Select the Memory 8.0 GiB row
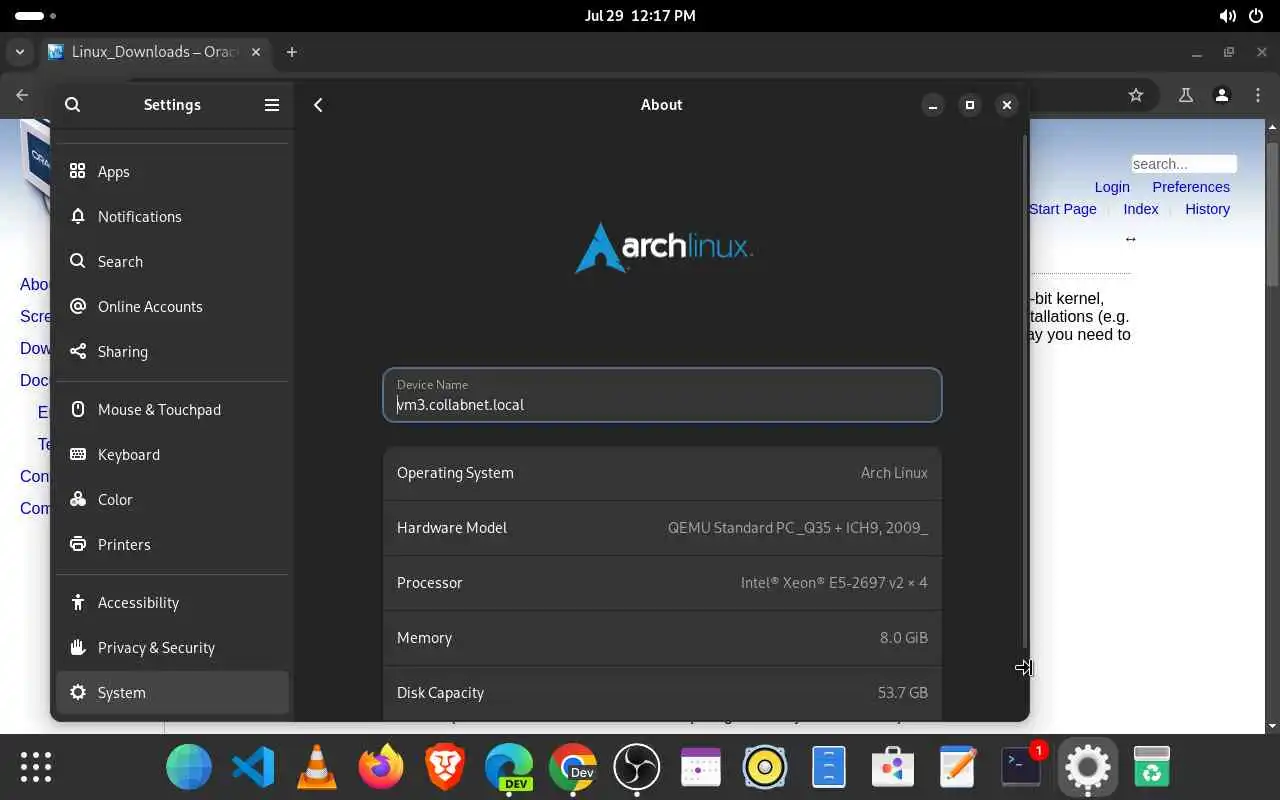Viewport: 1280px width, 800px height. tap(662, 638)
